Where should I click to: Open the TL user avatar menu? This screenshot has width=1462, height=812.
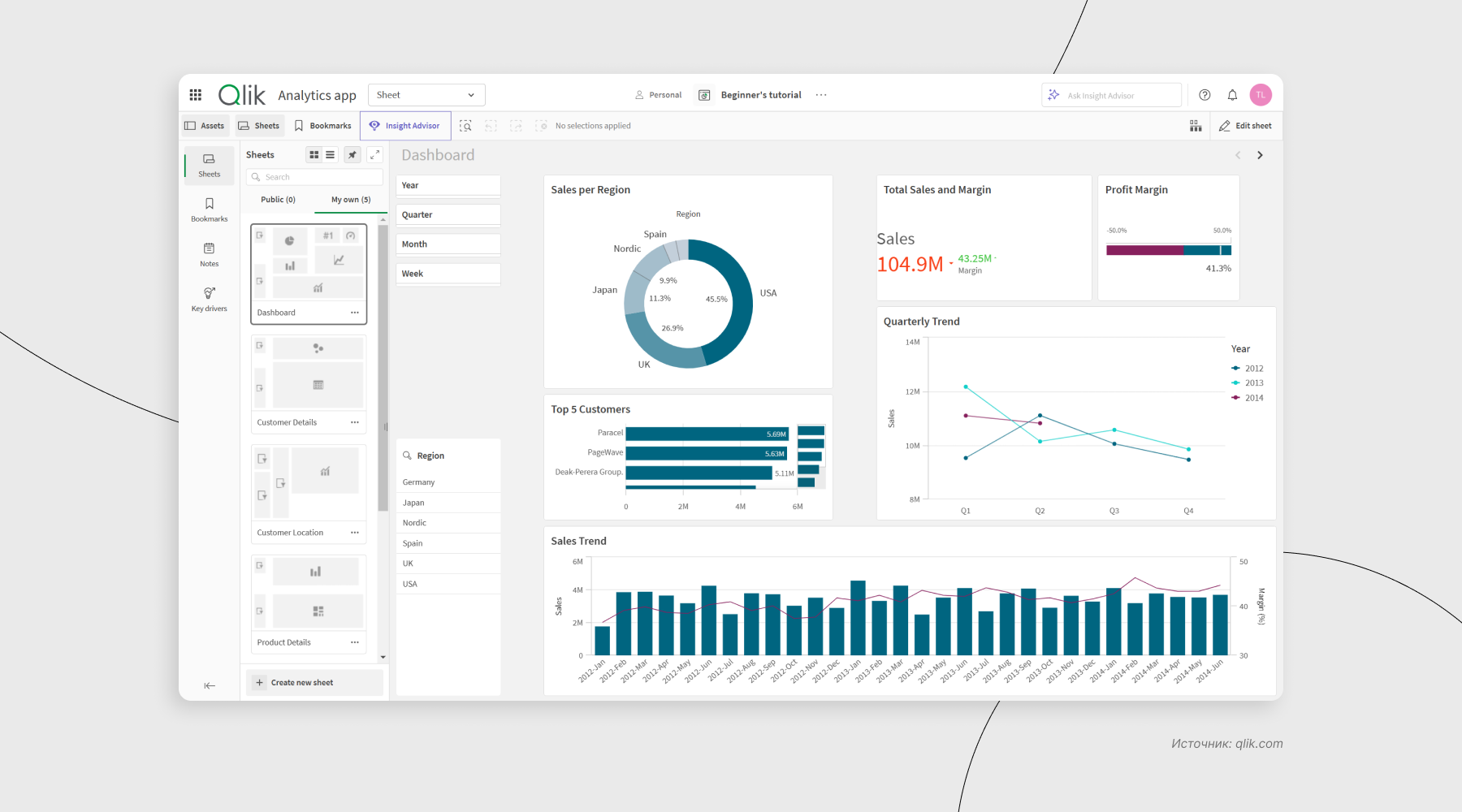pos(1261,95)
